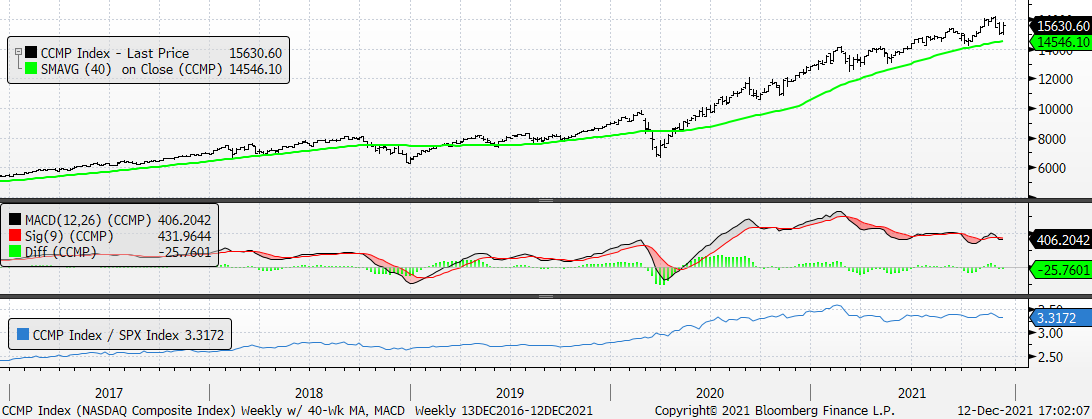Image resolution: width=1092 pixels, height=419 pixels.
Task: Click the green Diff (CCMP) legend swatch
Action: click(13, 251)
